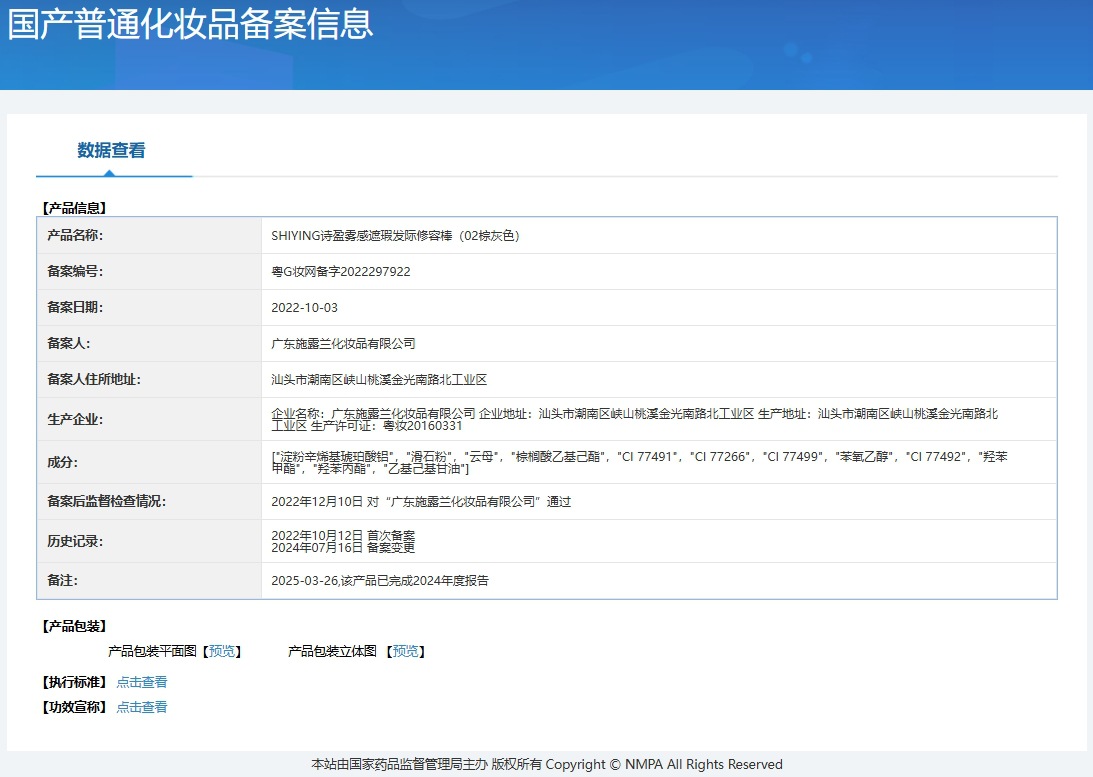Click the 历史记录 row label
1093x777 pixels.
click(75, 541)
